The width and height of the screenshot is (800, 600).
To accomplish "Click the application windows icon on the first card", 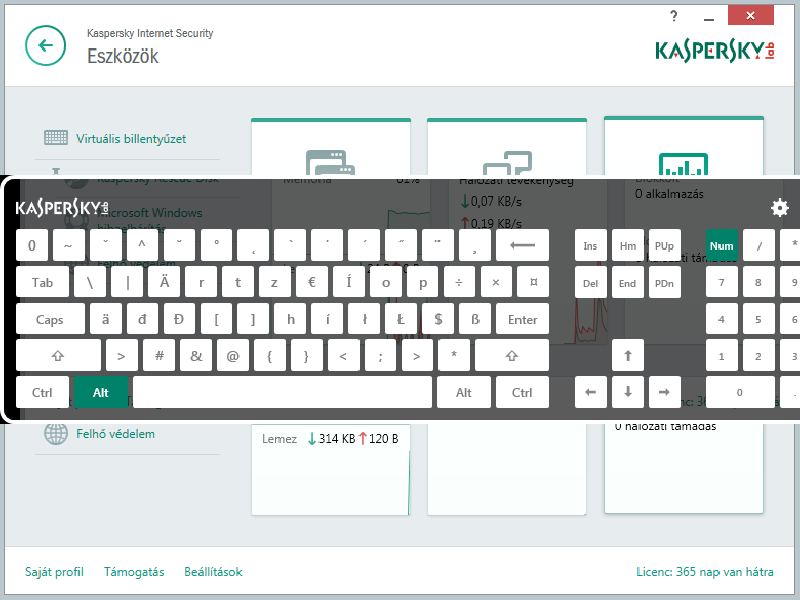I will point(331,163).
